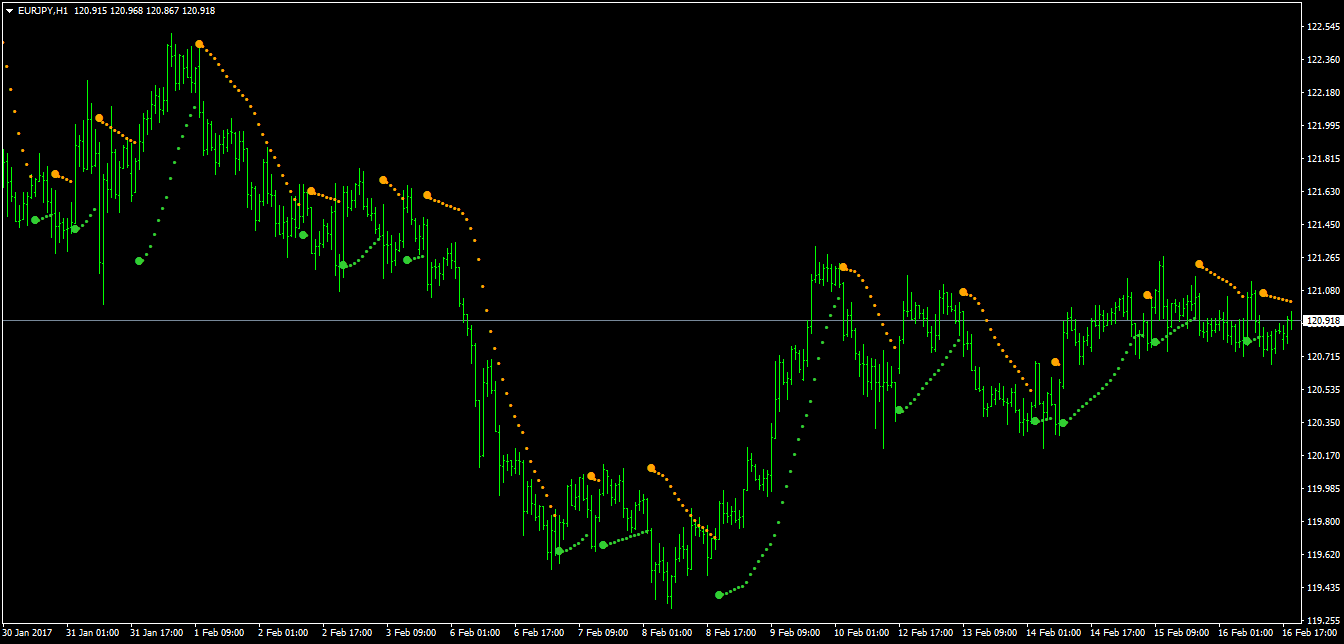The width and height of the screenshot is (1344, 644).
Task: Select the 9 Feb 09:00 time label
Action: (795, 633)
